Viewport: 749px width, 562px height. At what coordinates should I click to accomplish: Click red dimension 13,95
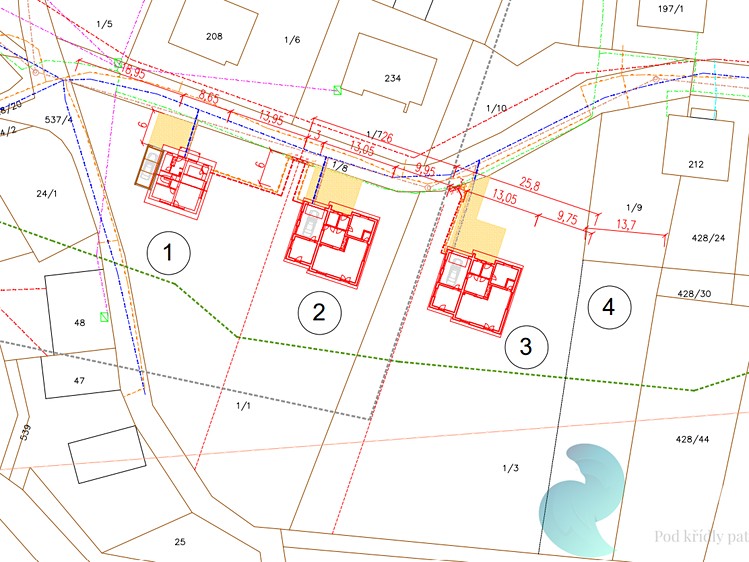(271, 117)
